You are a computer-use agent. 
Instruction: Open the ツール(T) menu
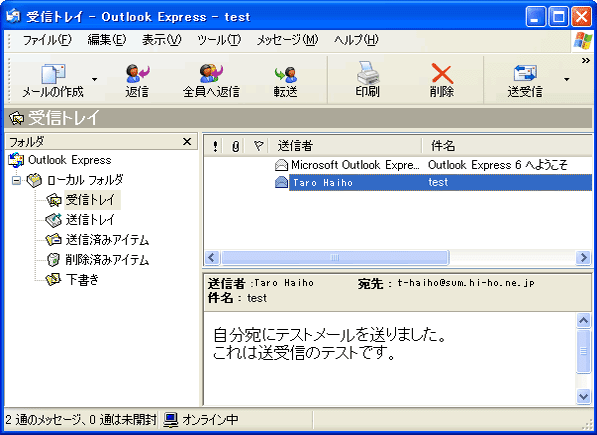pos(219,40)
